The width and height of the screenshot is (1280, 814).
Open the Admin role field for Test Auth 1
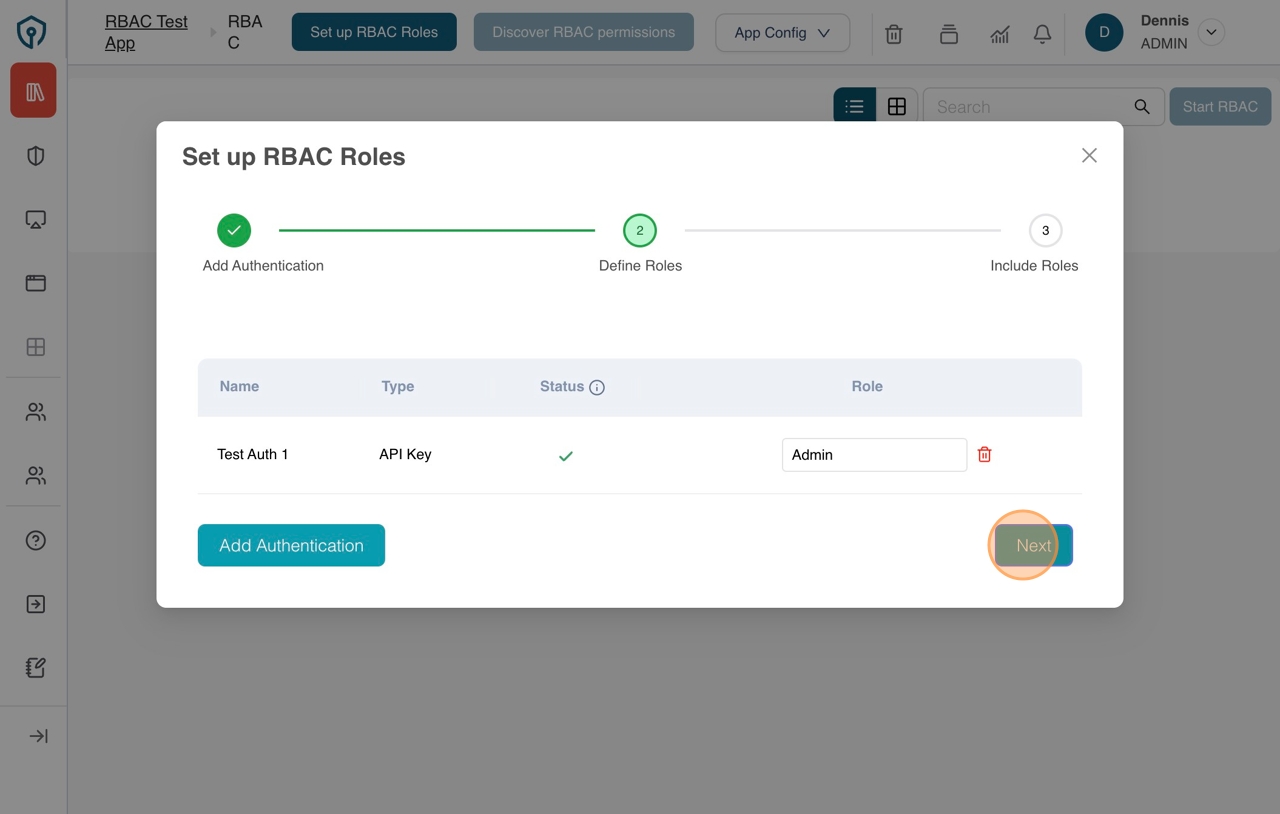[x=874, y=454]
